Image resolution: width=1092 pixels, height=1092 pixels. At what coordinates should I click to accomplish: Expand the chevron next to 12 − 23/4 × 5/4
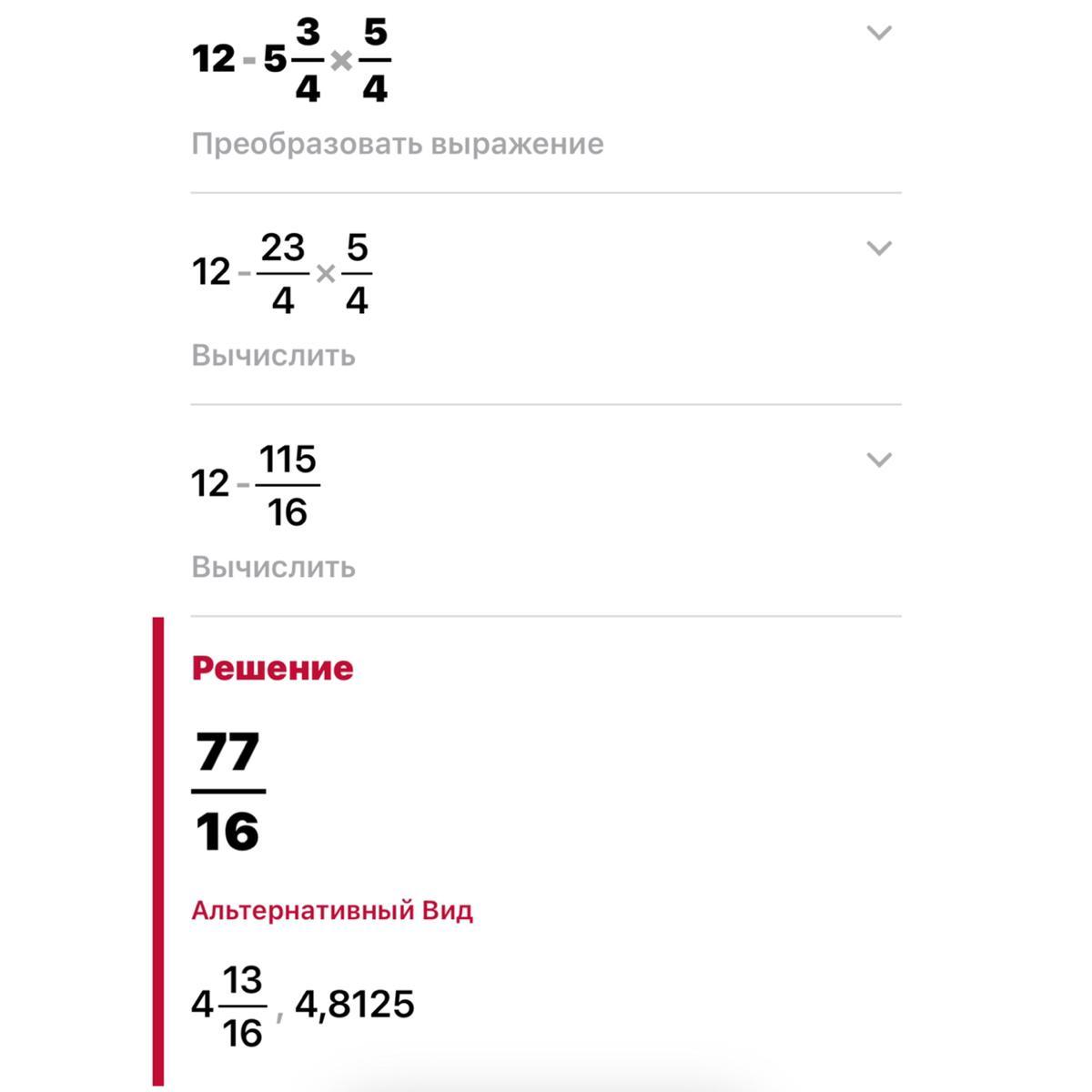(878, 248)
